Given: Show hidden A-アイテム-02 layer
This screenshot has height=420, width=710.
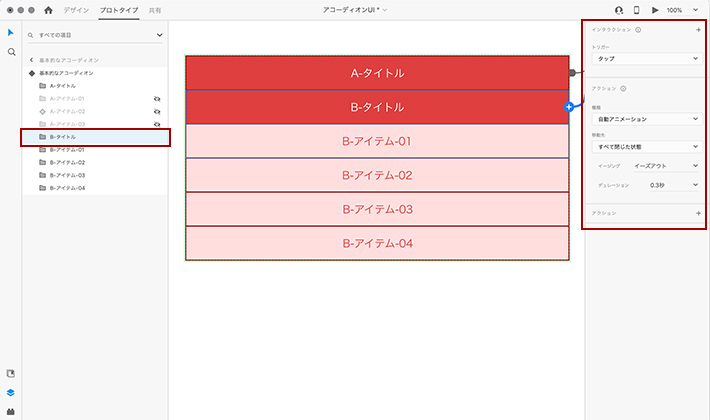Looking at the screenshot, I should point(157,111).
